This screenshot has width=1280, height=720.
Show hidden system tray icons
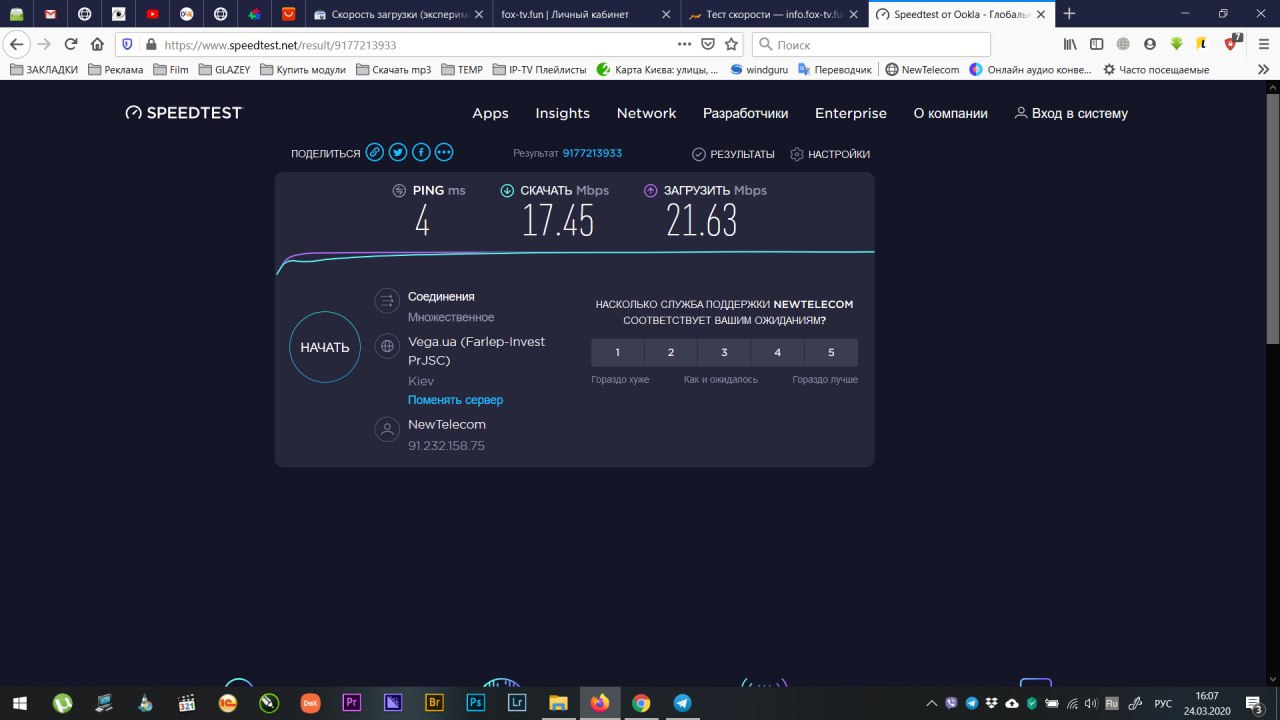point(932,703)
